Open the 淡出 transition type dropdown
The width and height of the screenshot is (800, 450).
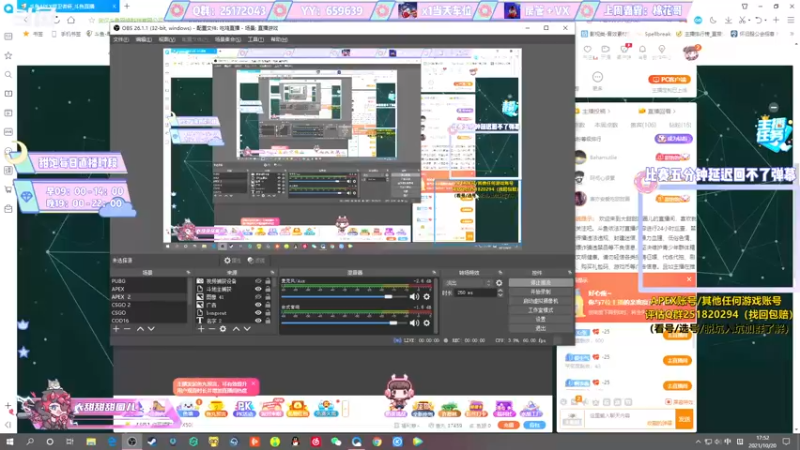click(467, 283)
